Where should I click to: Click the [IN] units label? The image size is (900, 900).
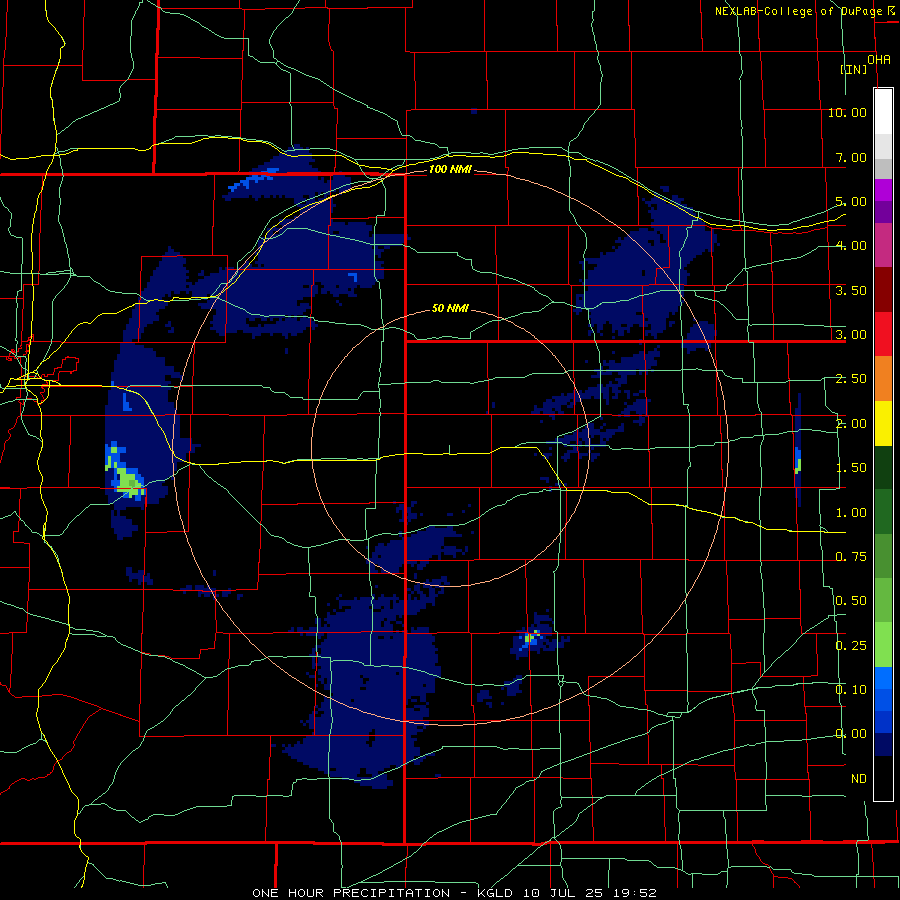click(x=854, y=69)
